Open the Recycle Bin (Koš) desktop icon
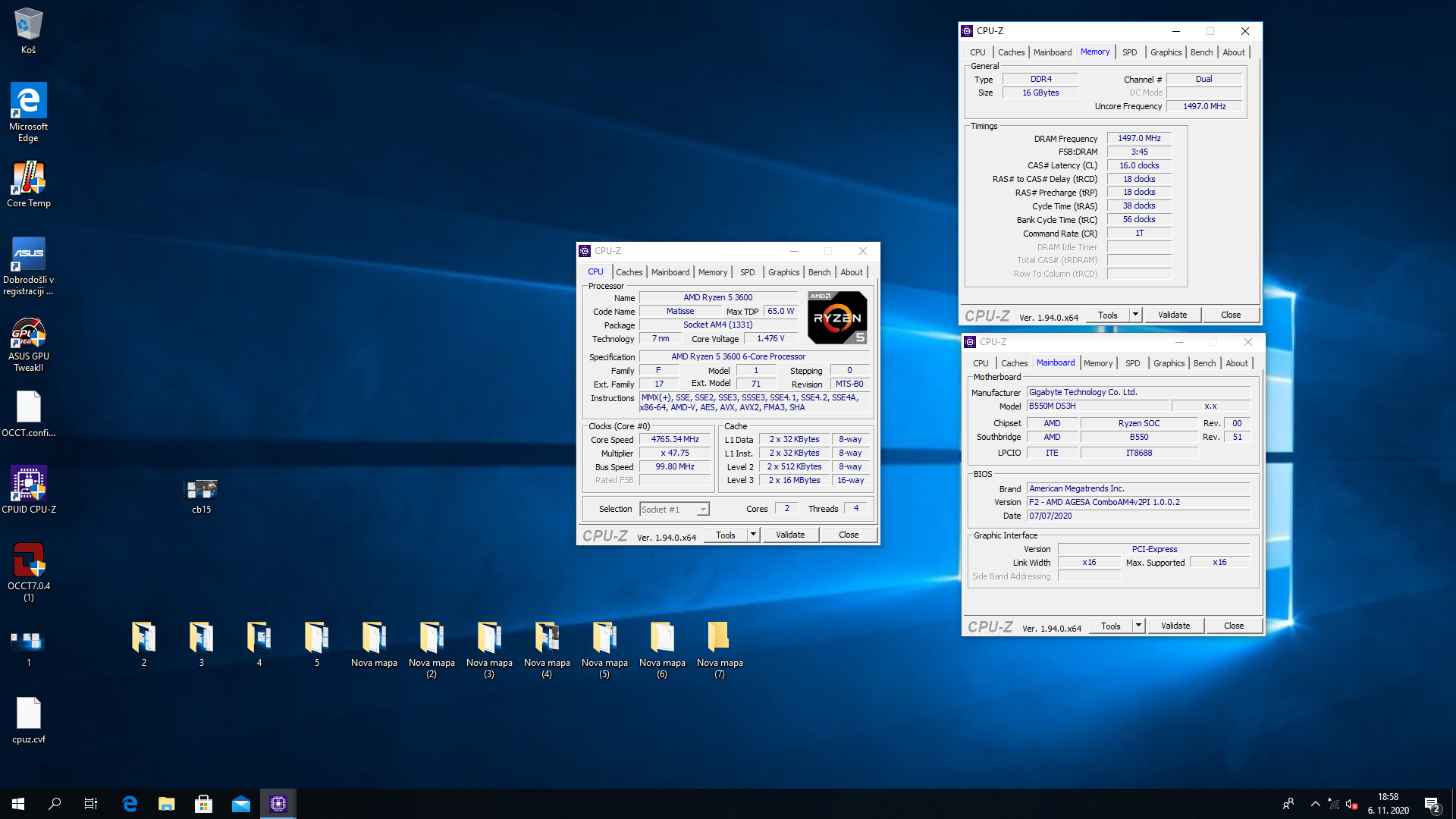Screen dimensions: 1456x819 point(28,30)
